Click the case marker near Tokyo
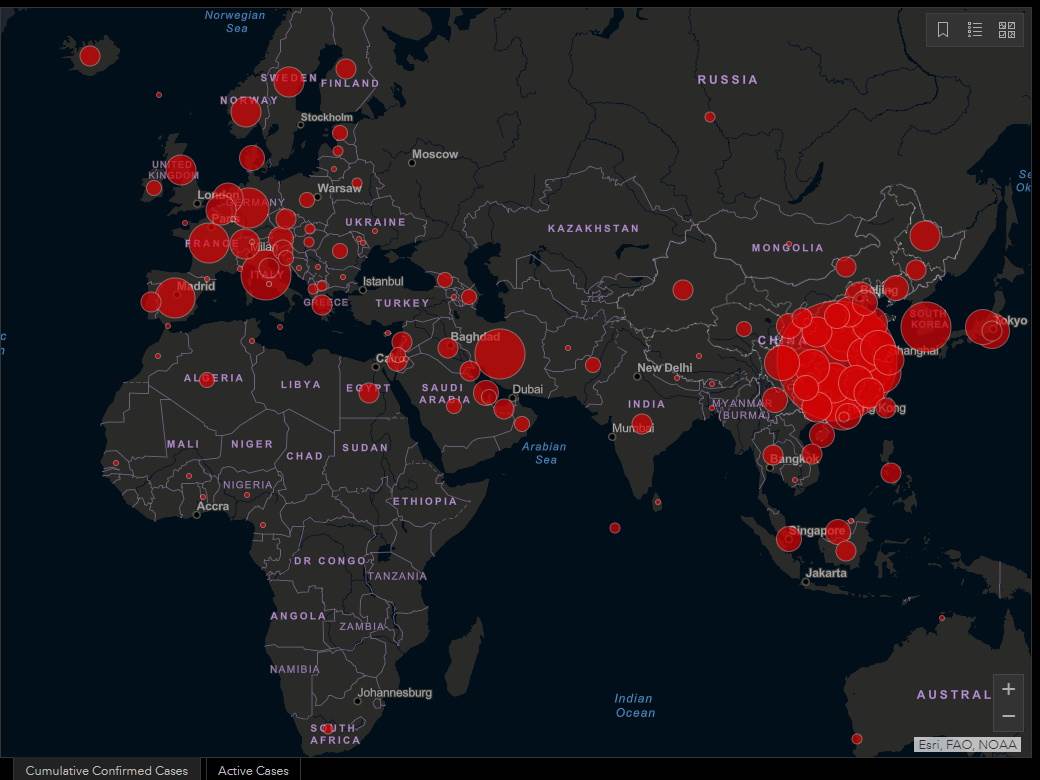 point(989,327)
